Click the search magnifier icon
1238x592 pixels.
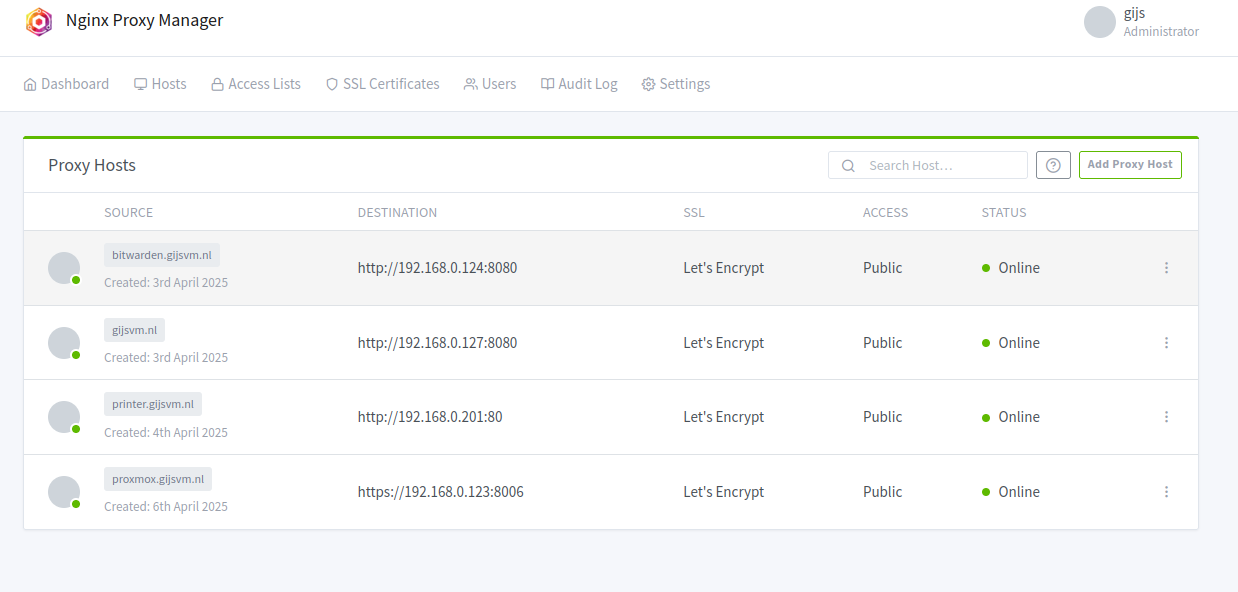coord(848,166)
